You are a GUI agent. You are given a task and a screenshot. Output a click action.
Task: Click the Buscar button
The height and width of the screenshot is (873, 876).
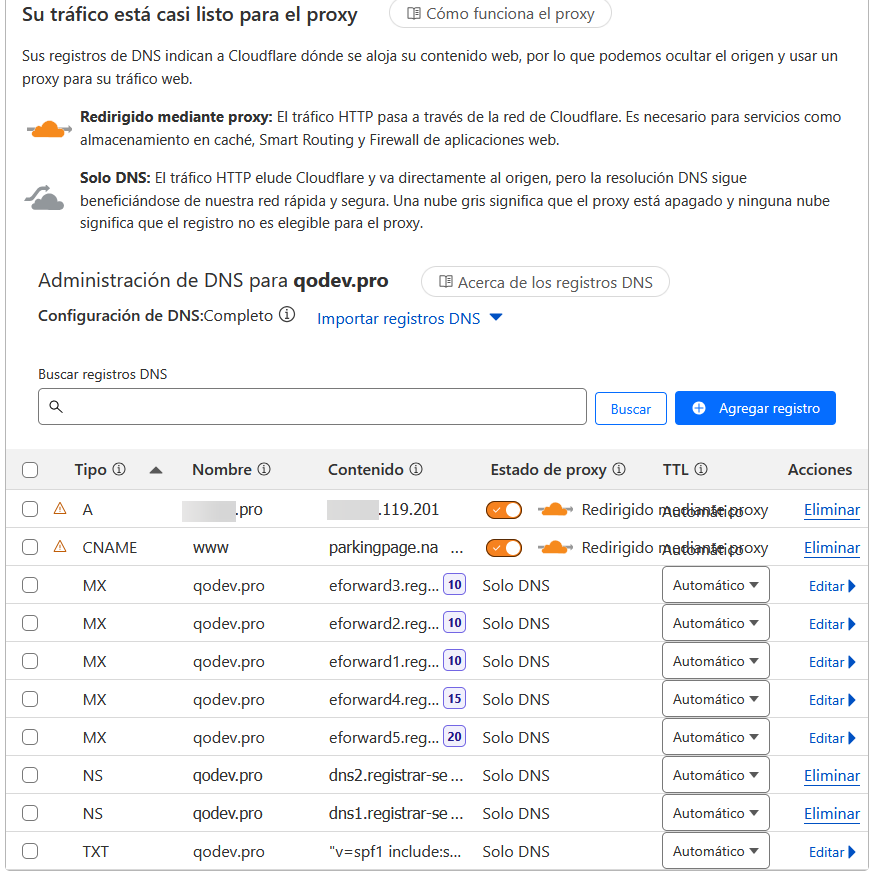coord(631,408)
